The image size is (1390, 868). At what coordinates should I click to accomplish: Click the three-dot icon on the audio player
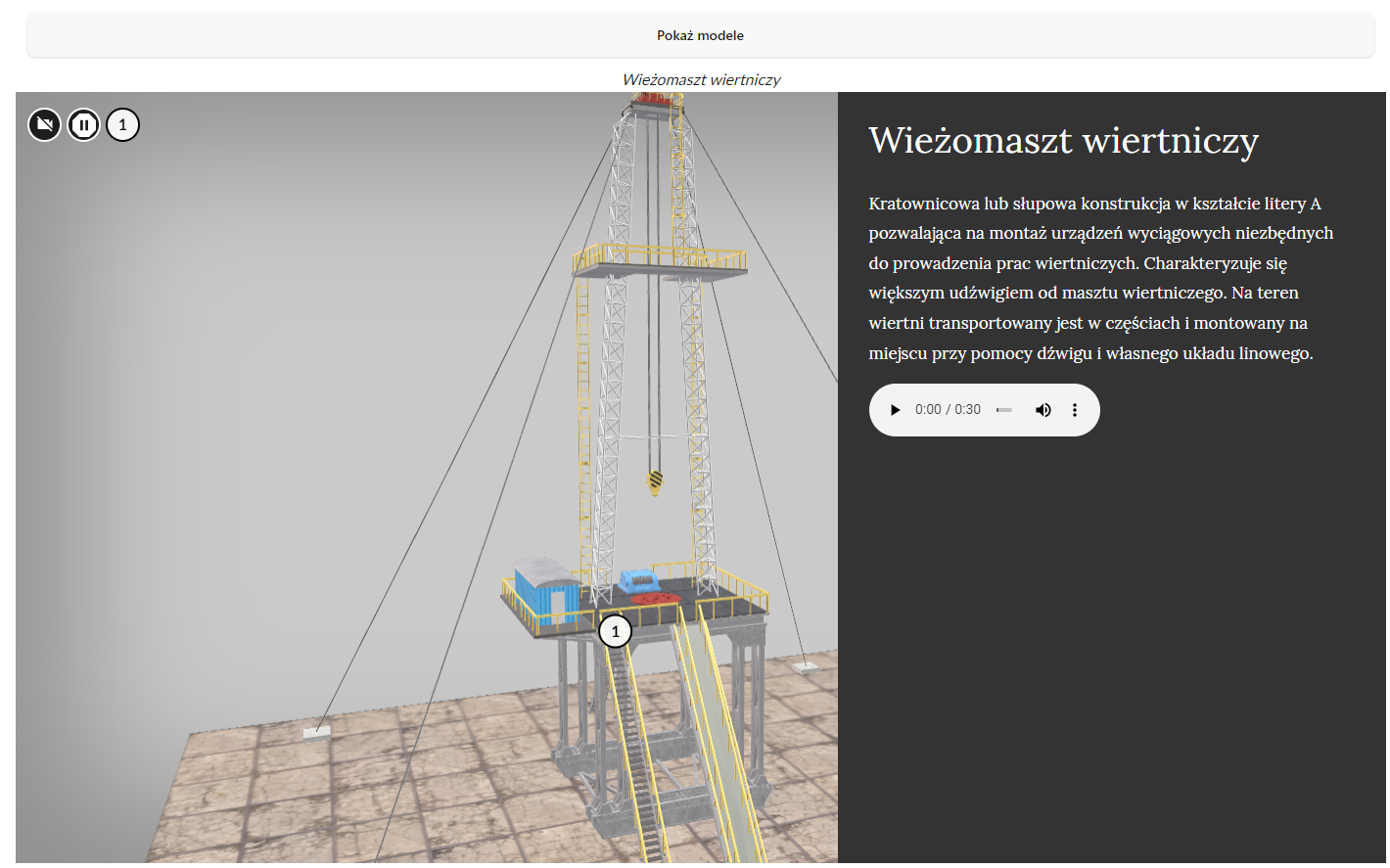[x=1075, y=409]
